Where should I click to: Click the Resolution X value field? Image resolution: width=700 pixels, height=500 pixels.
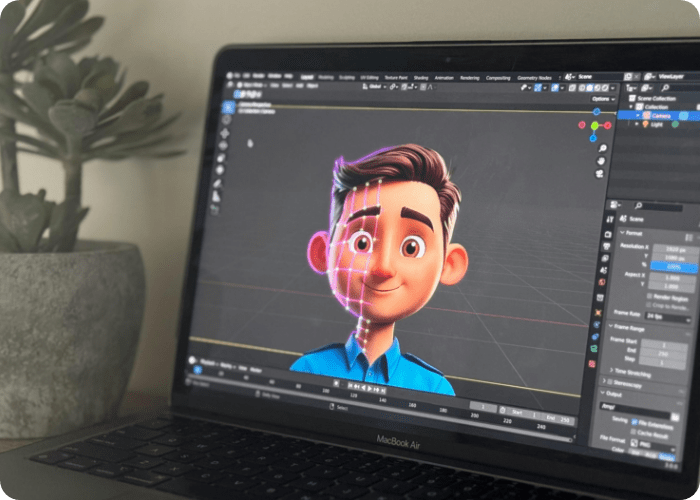[x=676, y=248]
